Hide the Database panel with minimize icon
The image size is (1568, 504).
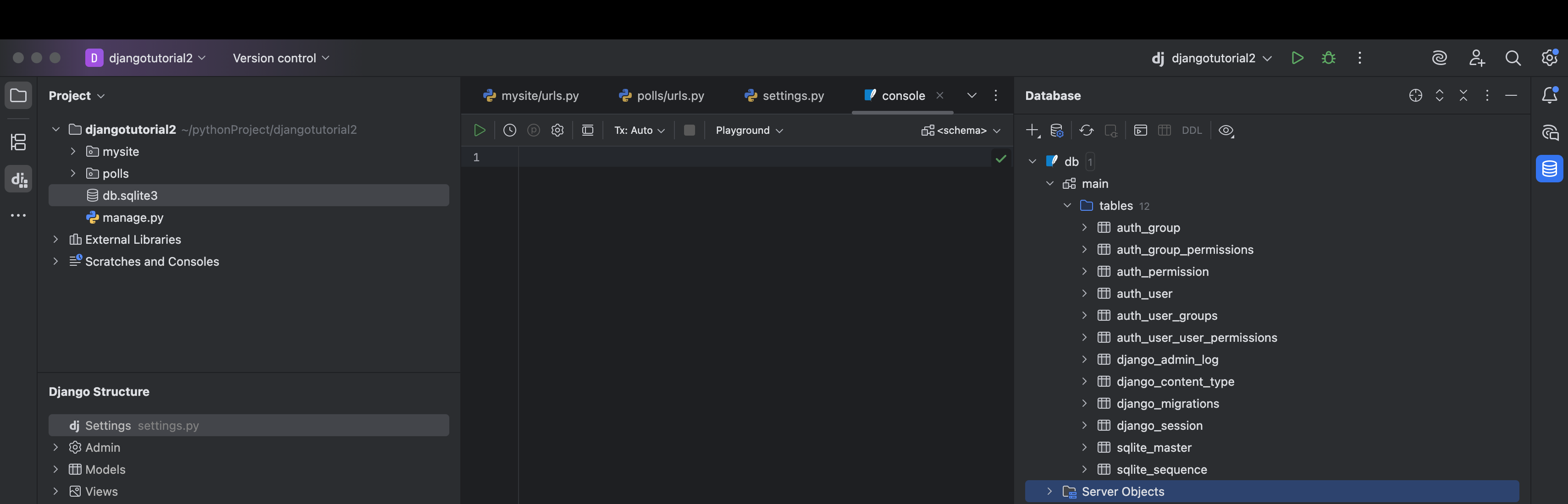click(1511, 95)
